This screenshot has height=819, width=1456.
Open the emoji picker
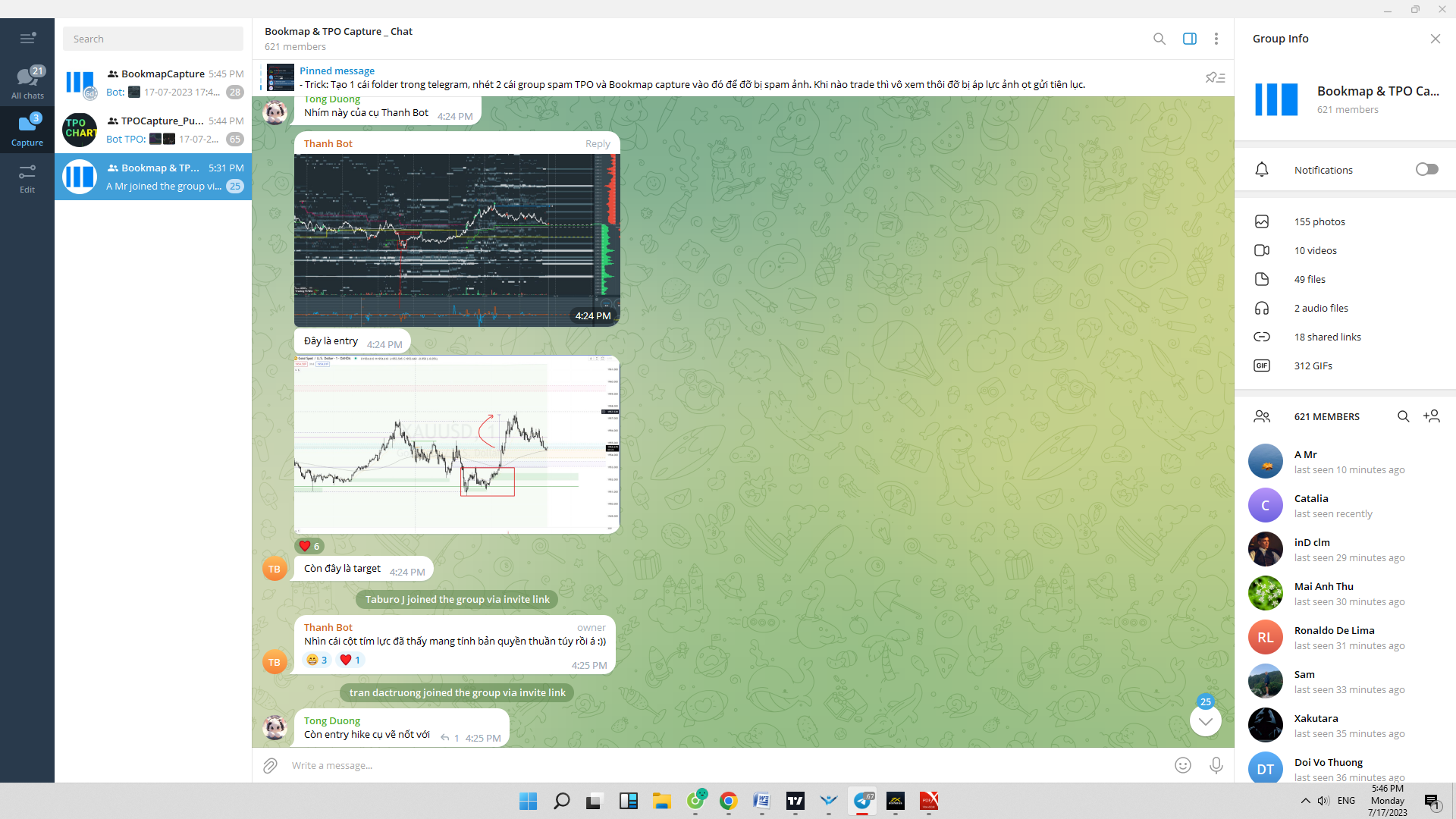1183,765
